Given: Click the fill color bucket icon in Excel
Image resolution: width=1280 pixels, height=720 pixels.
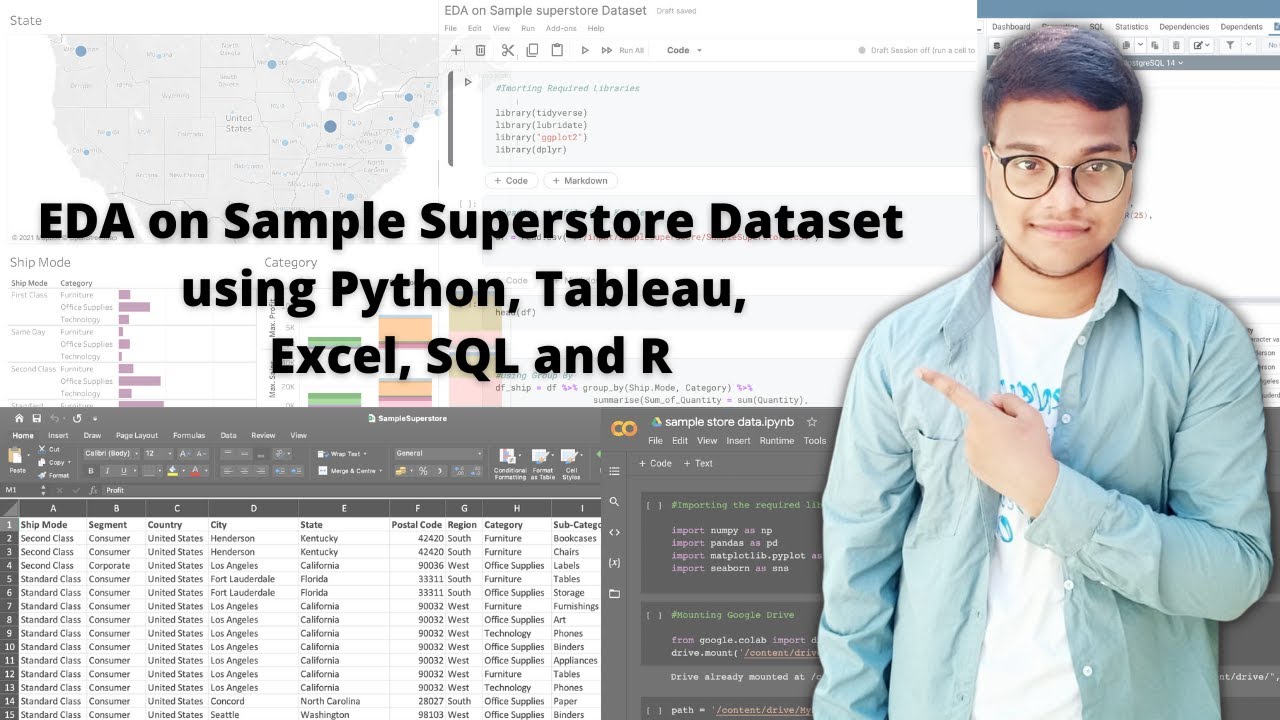Looking at the screenshot, I should (173, 471).
